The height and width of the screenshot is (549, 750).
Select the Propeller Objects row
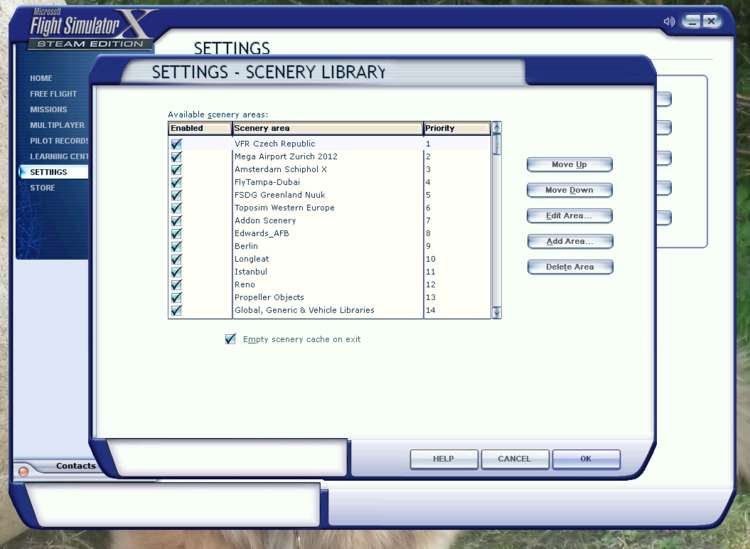point(330,297)
